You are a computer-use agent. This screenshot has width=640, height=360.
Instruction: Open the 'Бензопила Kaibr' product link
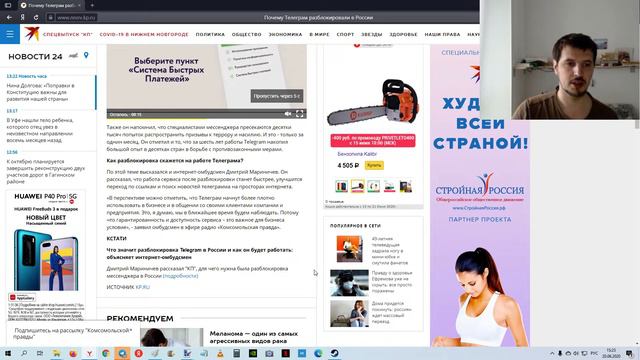[357, 154]
